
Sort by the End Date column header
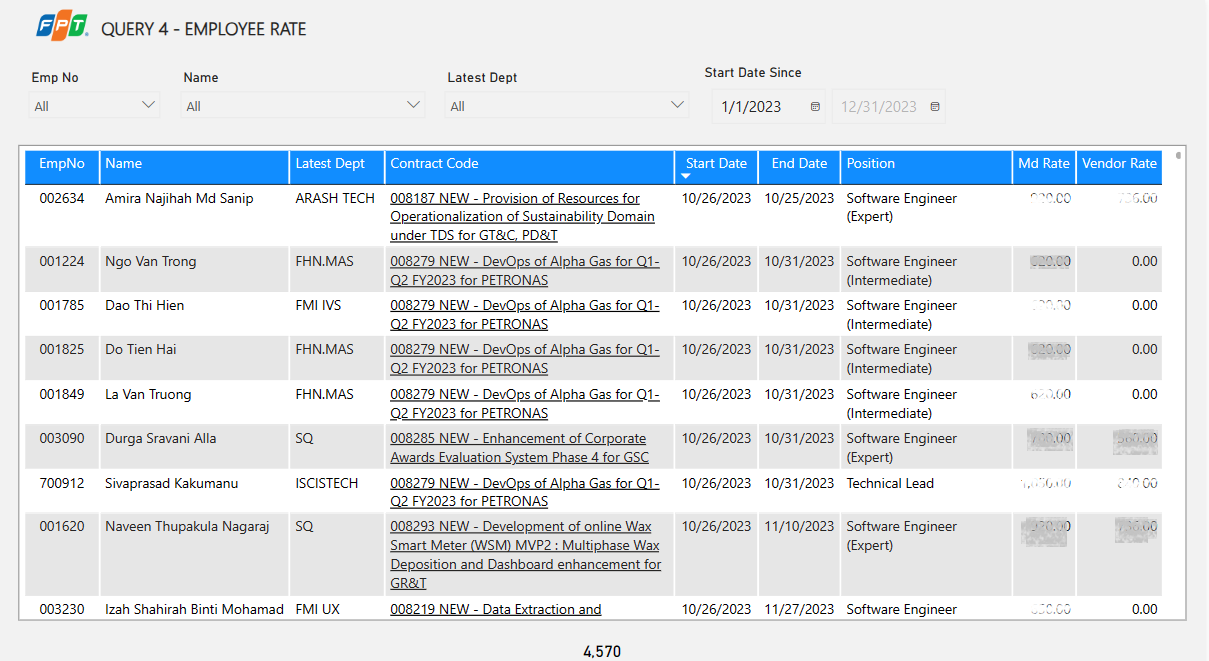[799, 164]
